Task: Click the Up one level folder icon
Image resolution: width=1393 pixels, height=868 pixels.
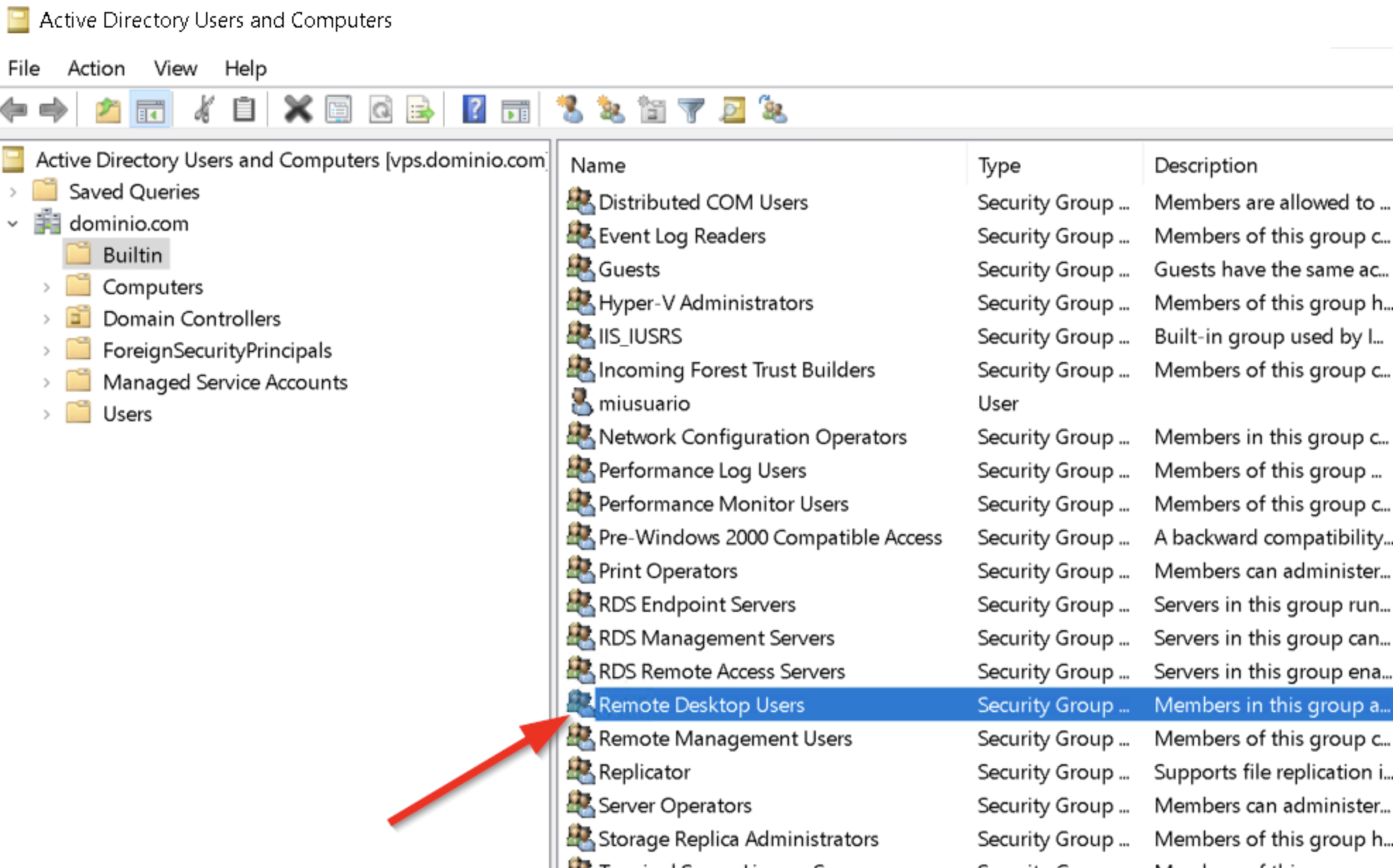Action: [x=107, y=110]
